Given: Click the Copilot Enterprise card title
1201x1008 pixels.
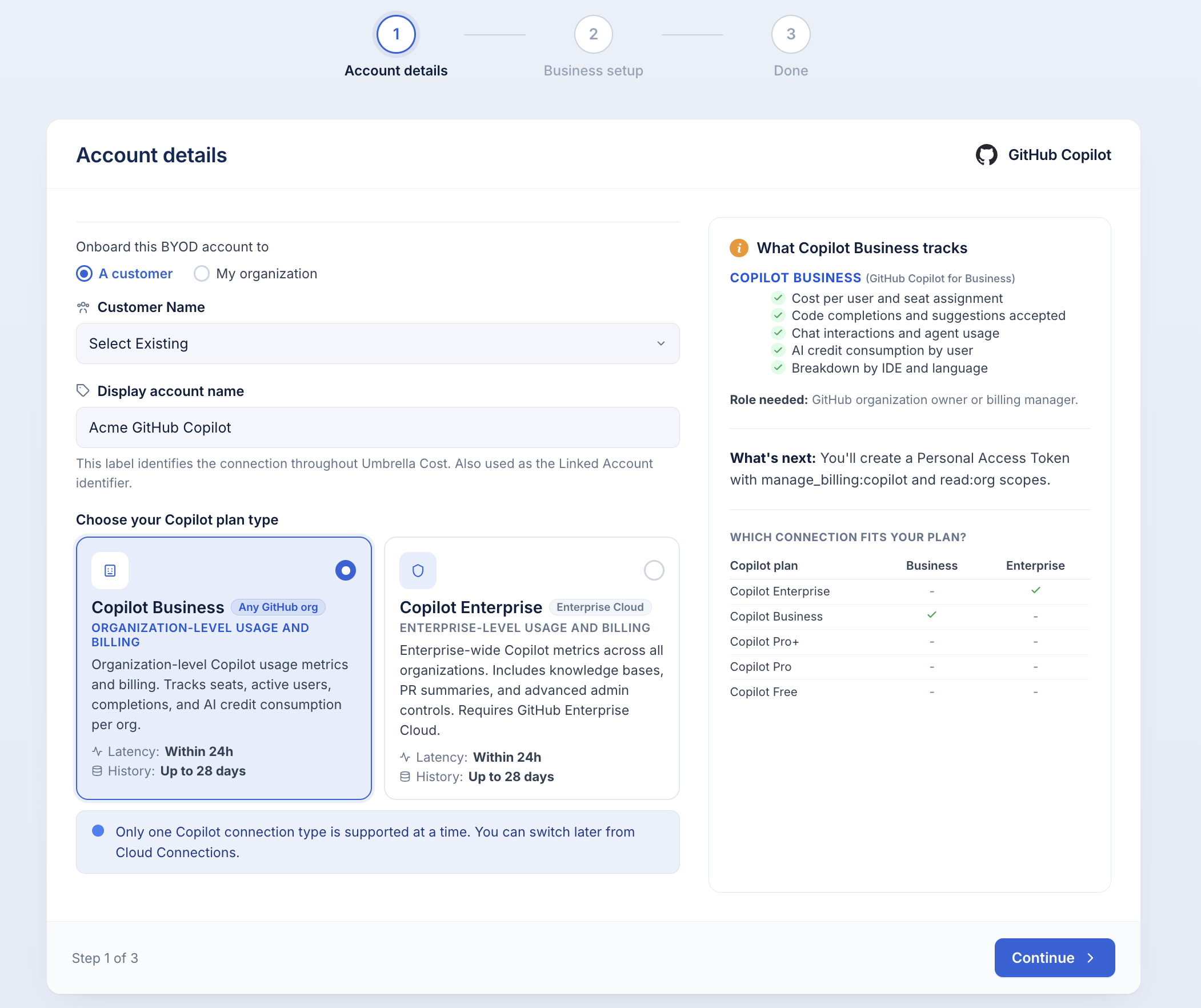Looking at the screenshot, I should tap(471, 607).
